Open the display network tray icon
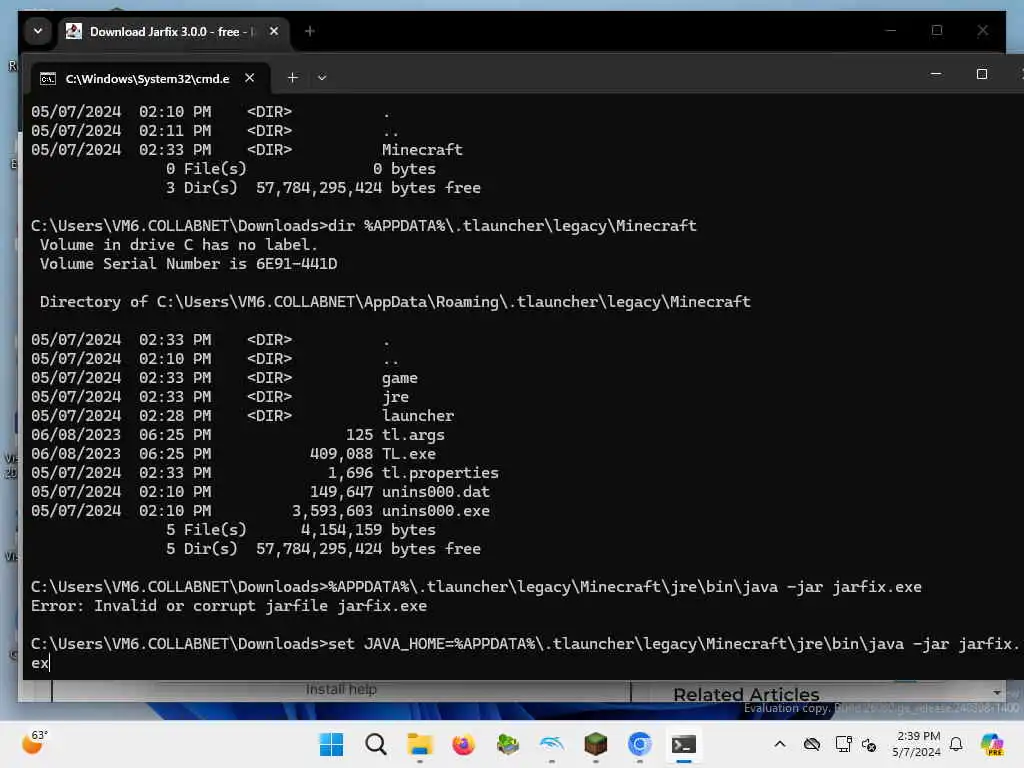Viewport: 1024px width, 768px height. click(843, 744)
